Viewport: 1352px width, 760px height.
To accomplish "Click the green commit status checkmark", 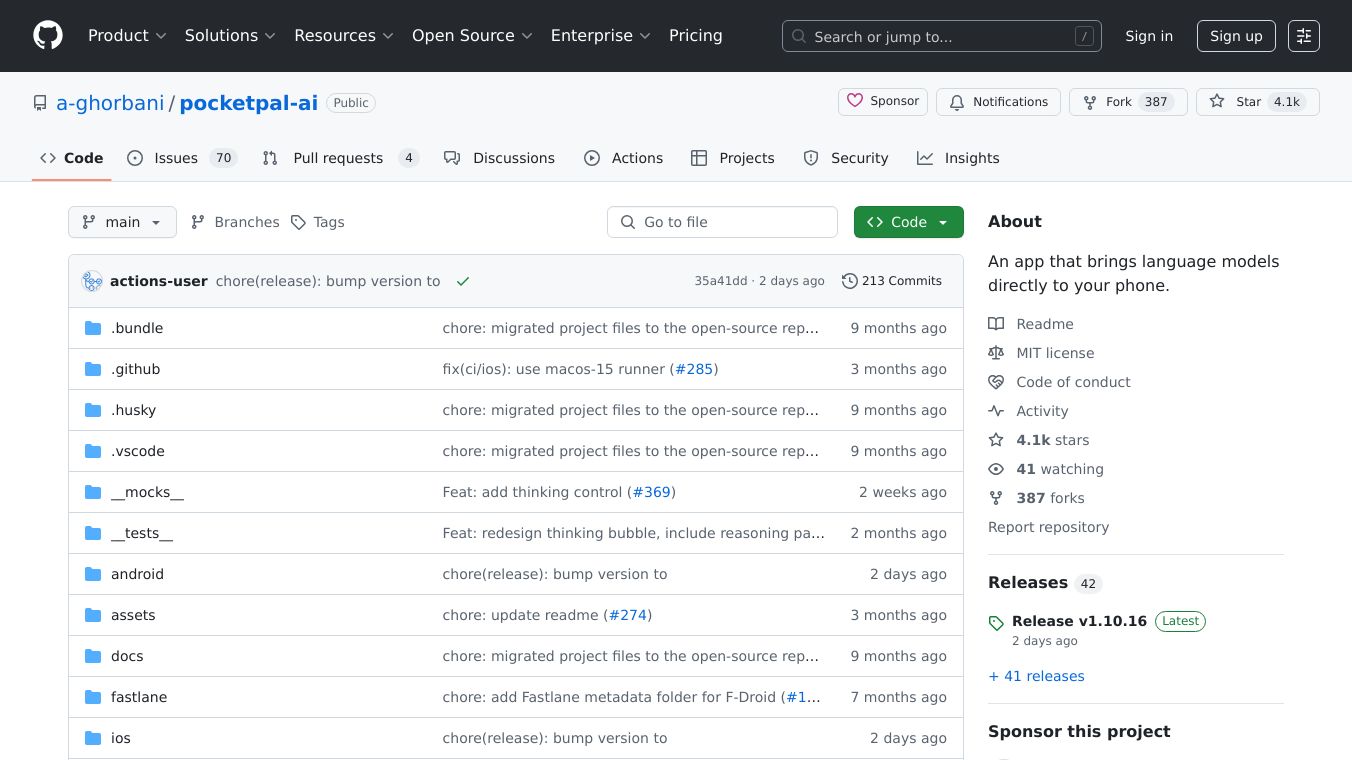I will (x=462, y=282).
